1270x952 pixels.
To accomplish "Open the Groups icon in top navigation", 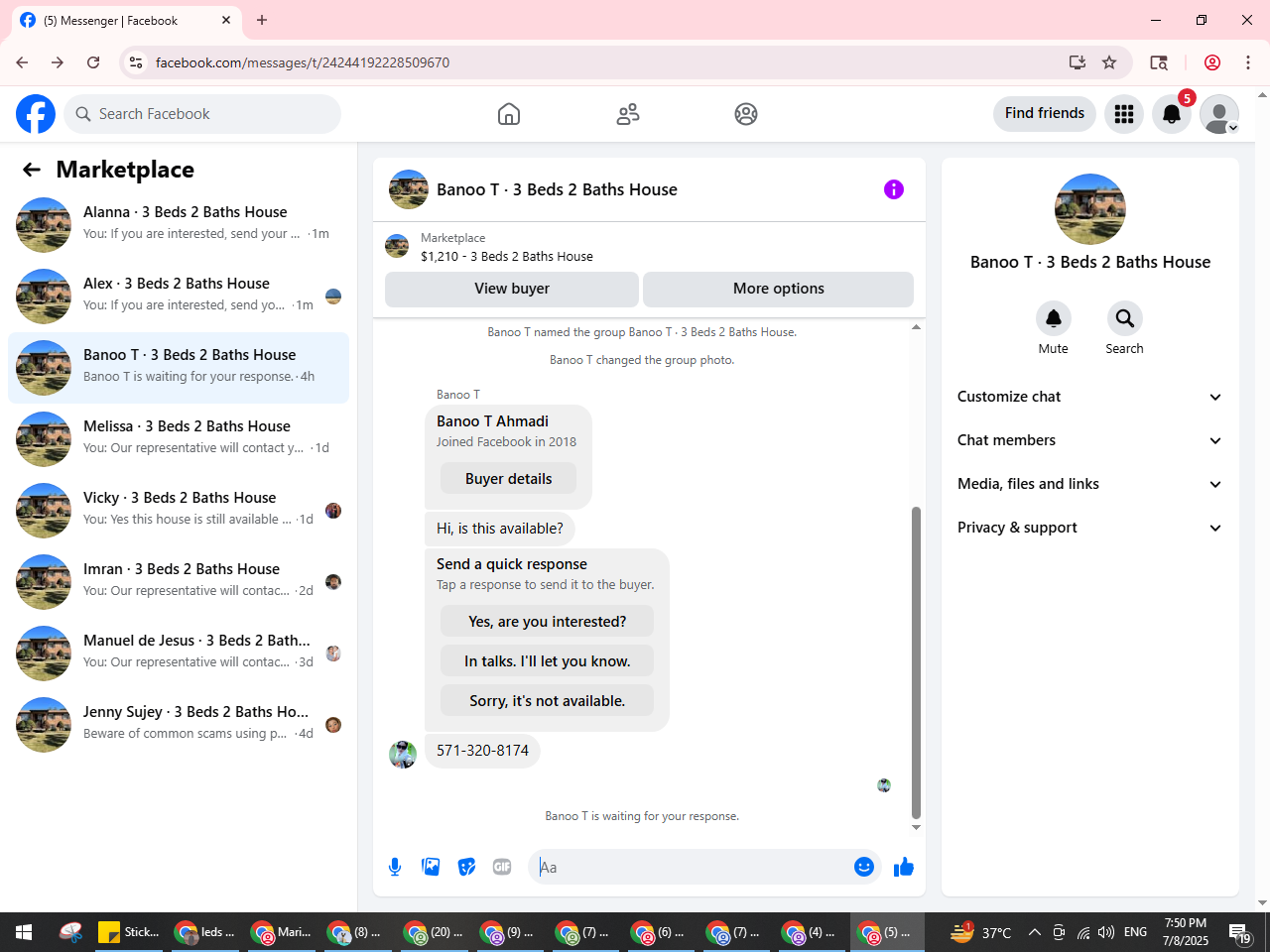I will 746,114.
